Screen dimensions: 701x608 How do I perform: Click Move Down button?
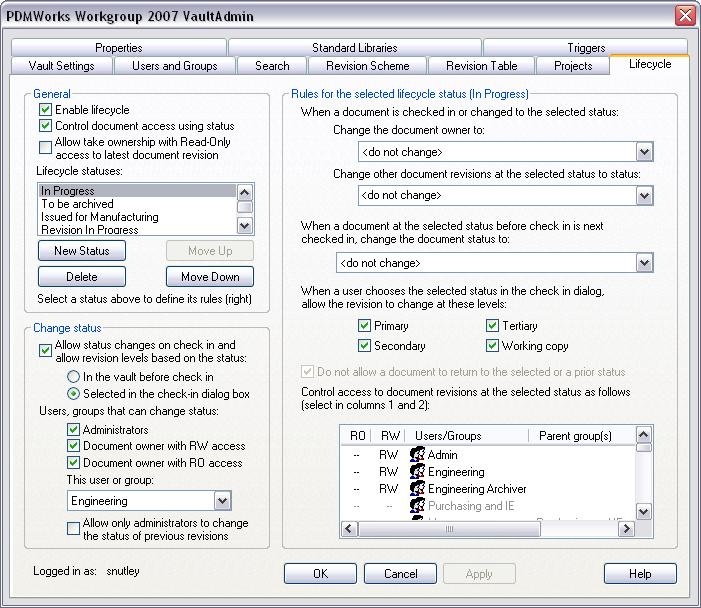click(x=210, y=277)
